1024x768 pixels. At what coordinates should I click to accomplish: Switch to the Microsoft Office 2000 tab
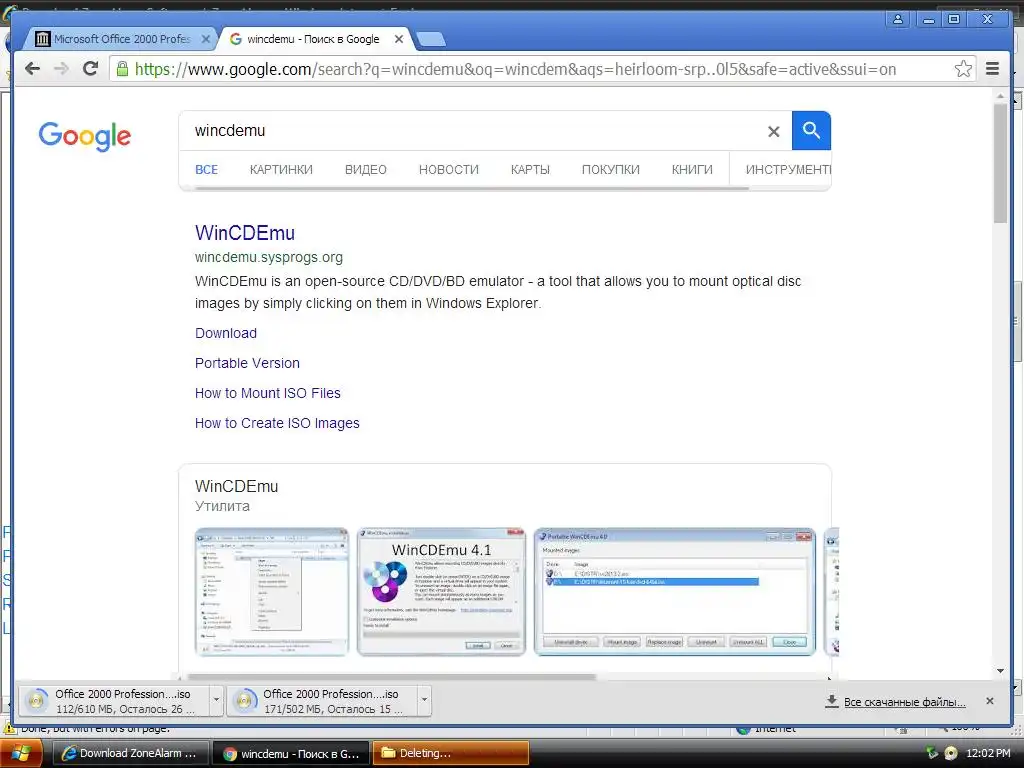122,39
